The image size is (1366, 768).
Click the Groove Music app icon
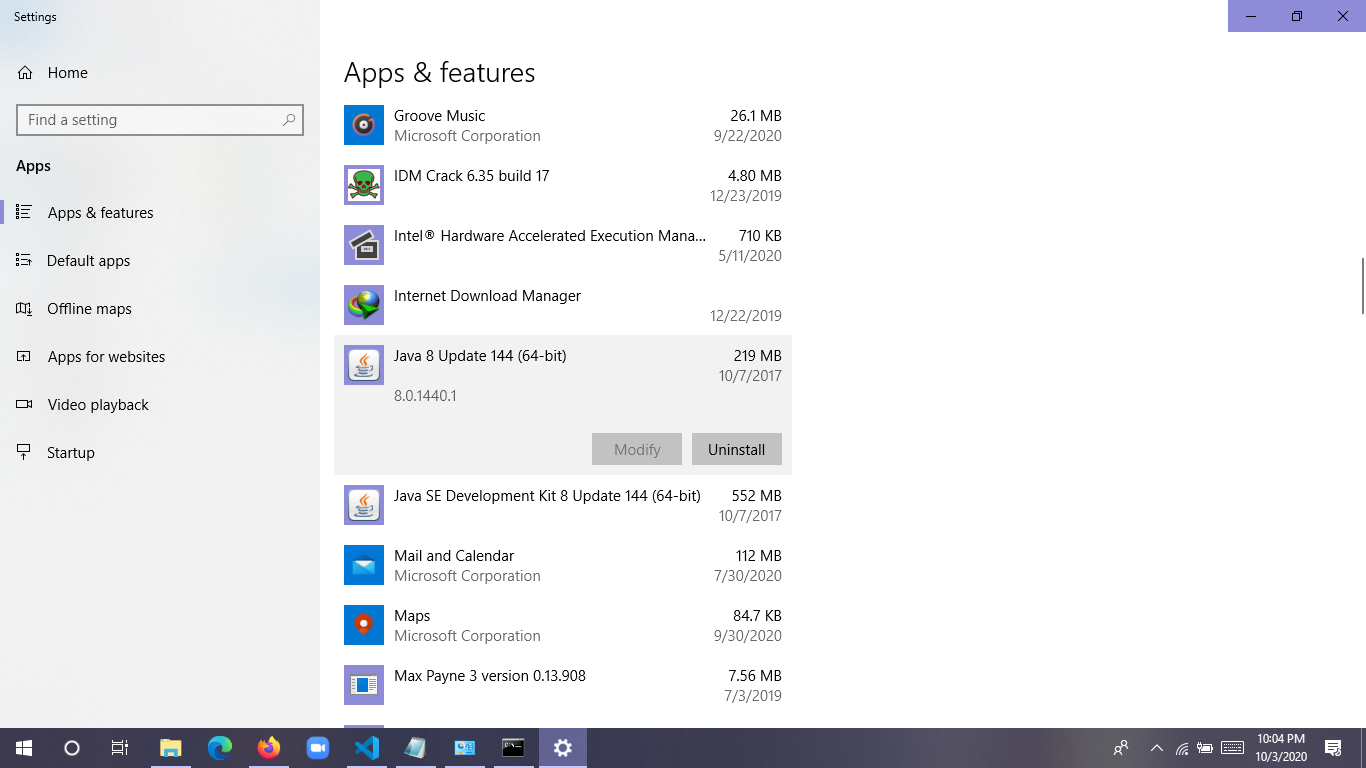pos(364,126)
